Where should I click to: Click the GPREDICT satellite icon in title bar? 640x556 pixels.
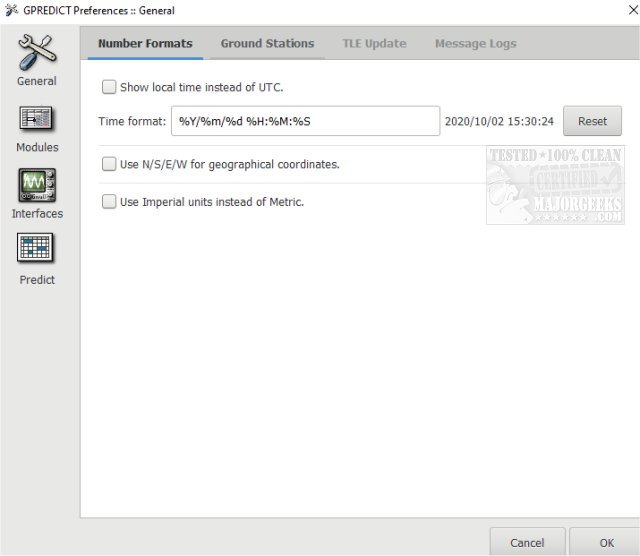pyautogui.click(x=11, y=10)
